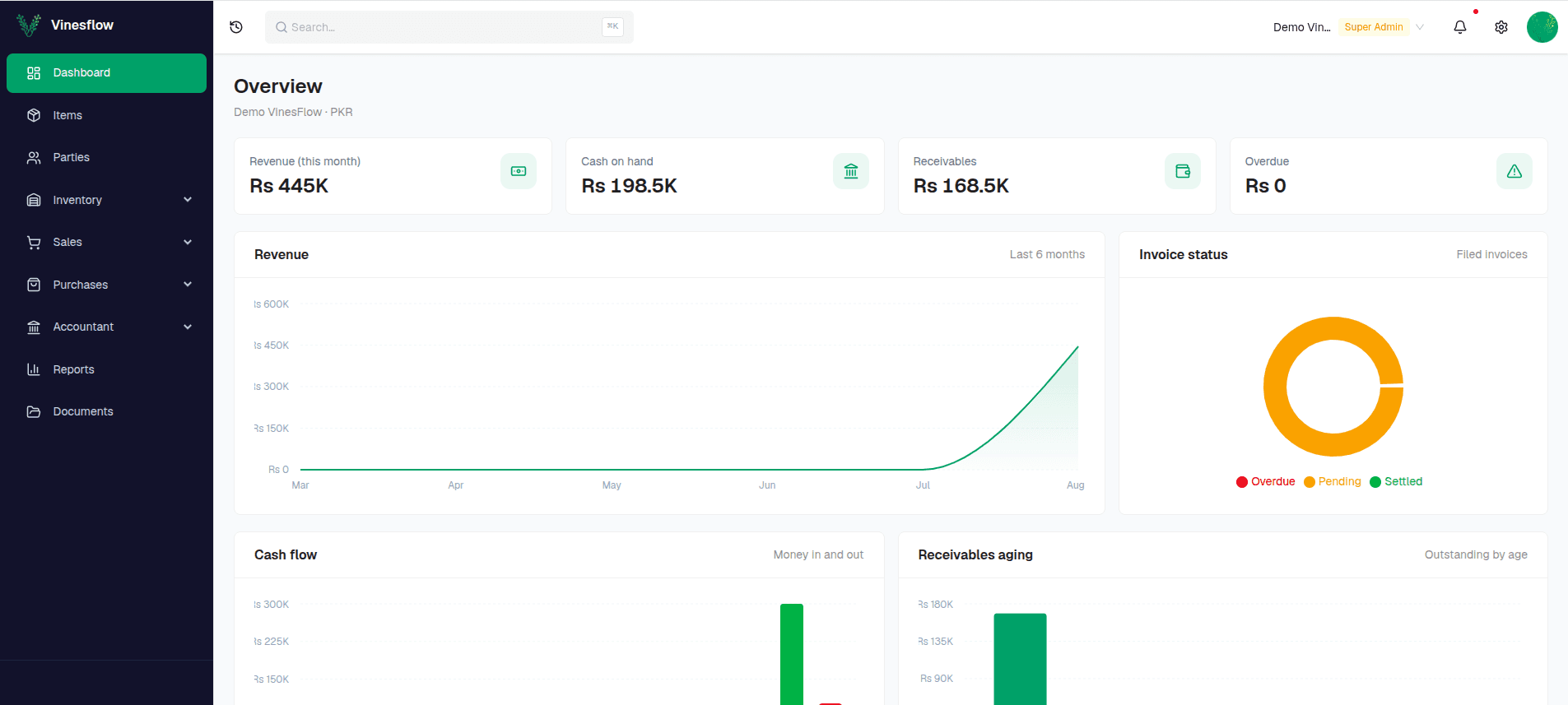
Task: Select the Sales menu label
Action: point(67,242)
